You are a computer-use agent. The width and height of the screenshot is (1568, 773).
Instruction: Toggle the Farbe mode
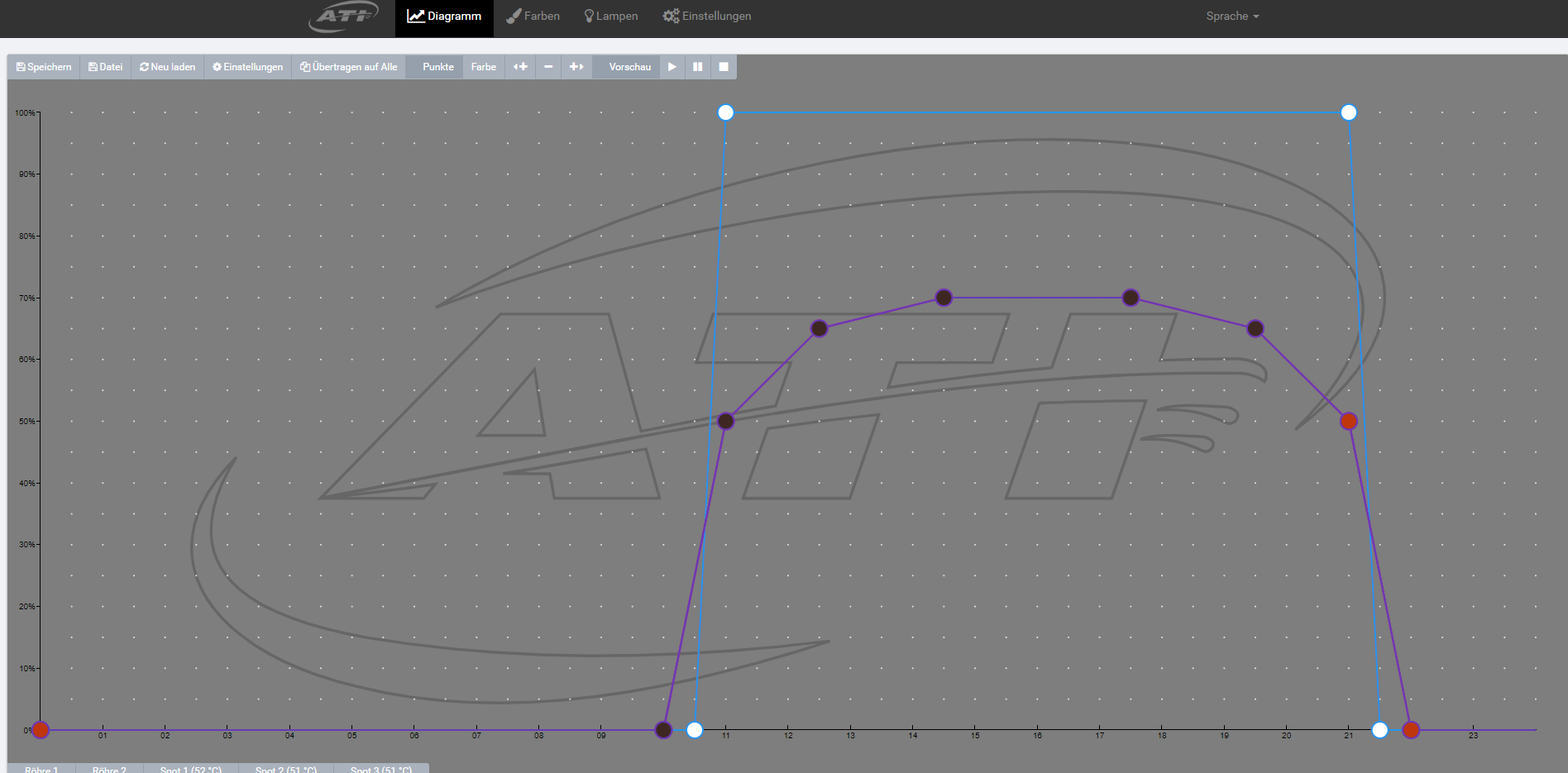pos(484,67)
